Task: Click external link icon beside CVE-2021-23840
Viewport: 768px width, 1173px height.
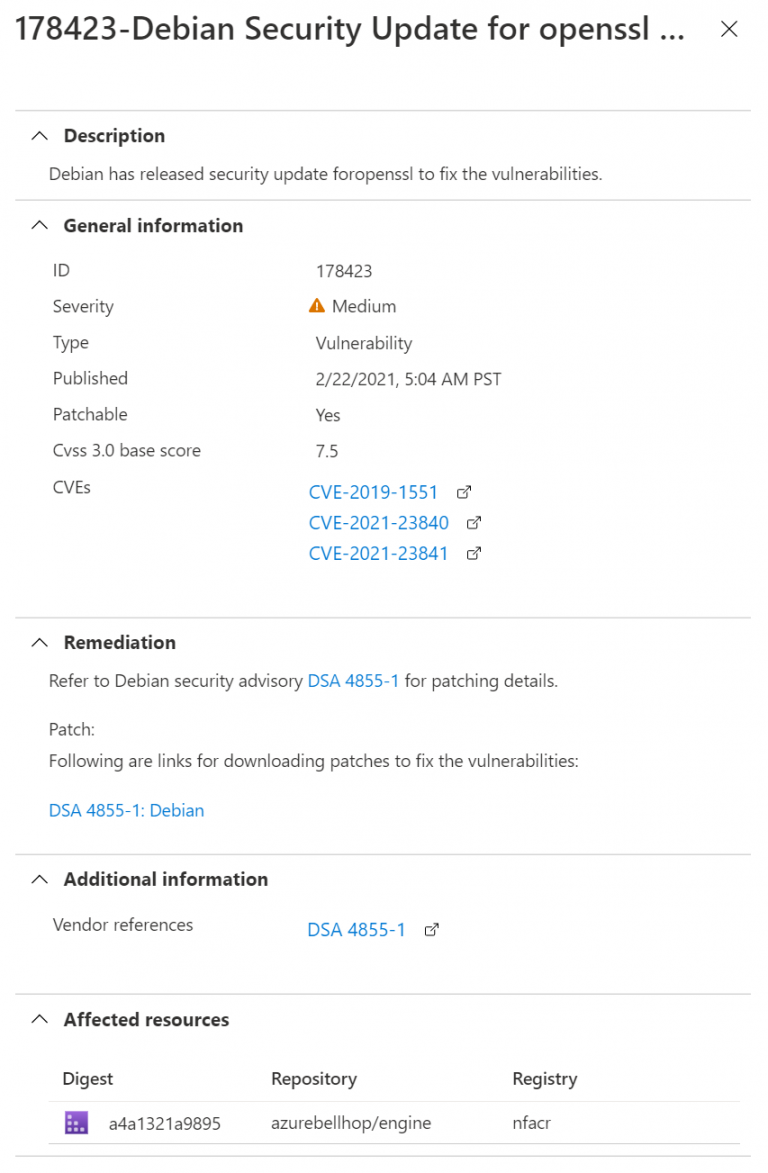Action: [473, 522]
